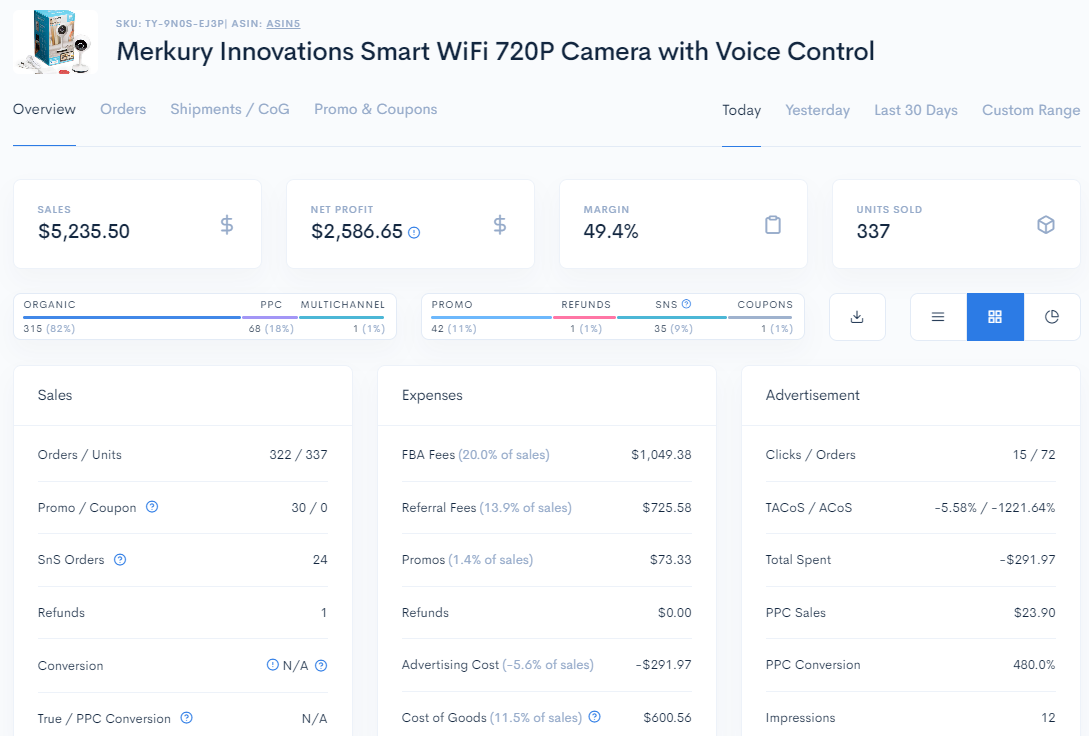The width and height of the screenshot is (1089, 736).
Task: Click the Organic blue breakdown bar
Action: [x=132, y=317]
